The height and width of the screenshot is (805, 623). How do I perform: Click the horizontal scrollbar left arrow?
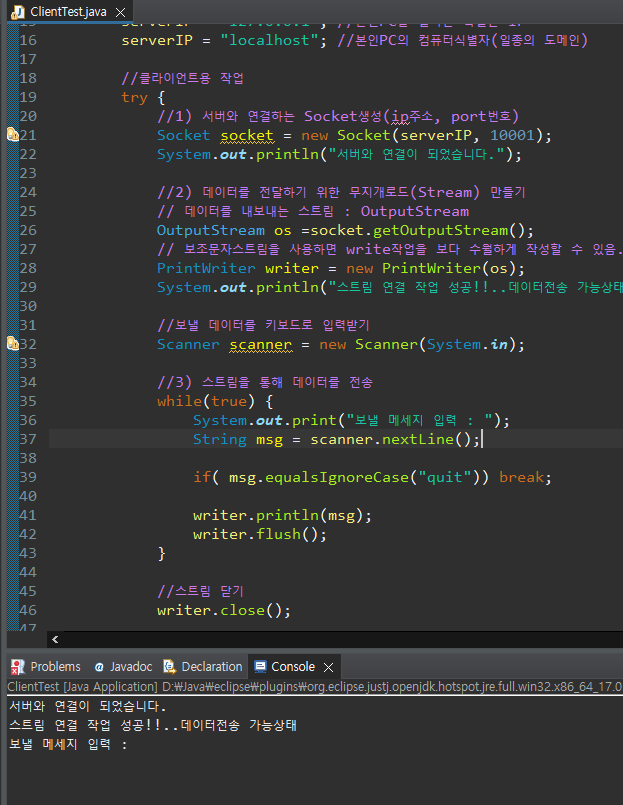pyautogui.click(x=55, y=639)
